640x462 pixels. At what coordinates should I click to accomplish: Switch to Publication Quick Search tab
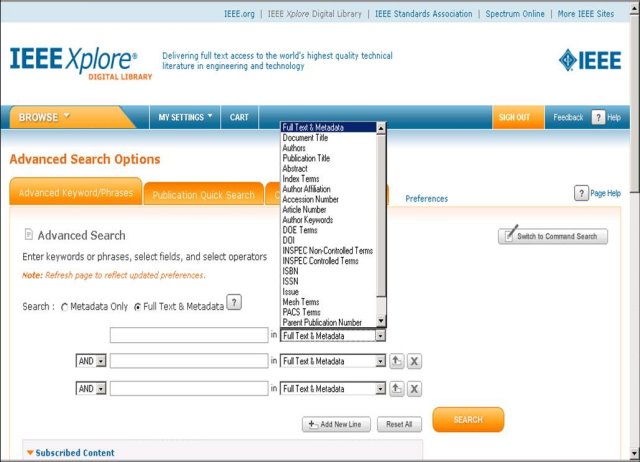(203, 195)
